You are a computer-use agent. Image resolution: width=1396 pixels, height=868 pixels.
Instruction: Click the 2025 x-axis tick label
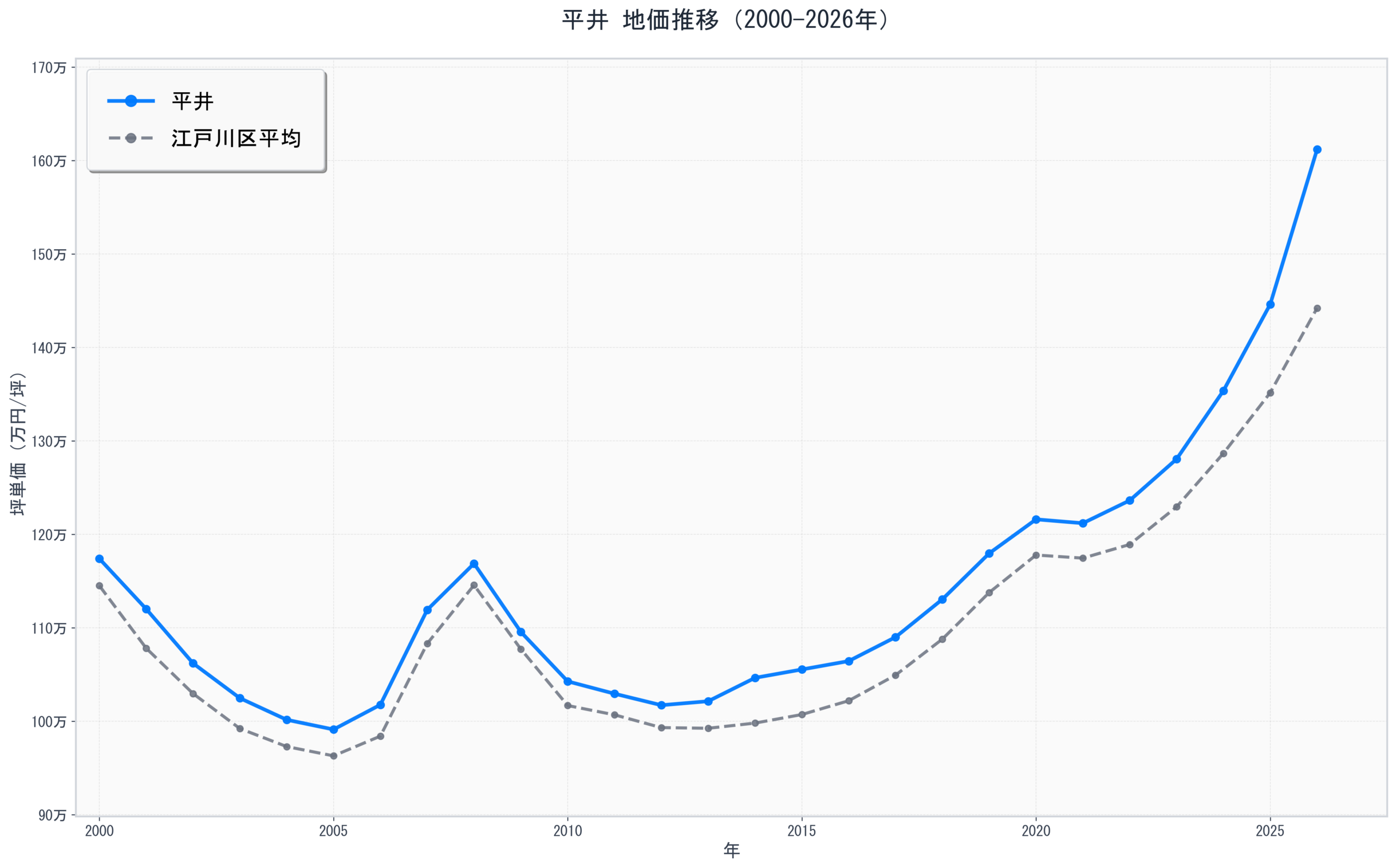click(x=1270, y=831)
